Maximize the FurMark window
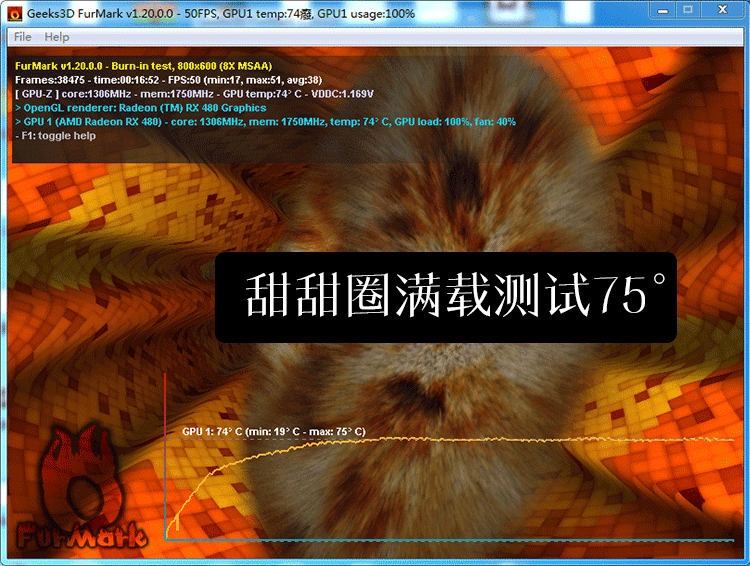Image resolution: width=750 pixels, height=566 pixels. coord(688,11)
